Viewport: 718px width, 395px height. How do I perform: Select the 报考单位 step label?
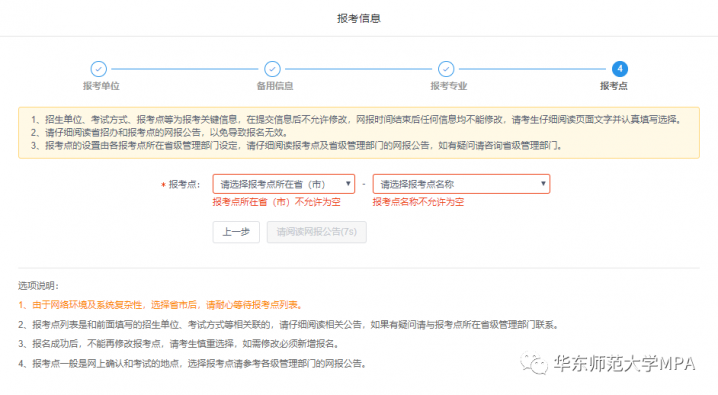pyautogui.click(x=101, y=86)
